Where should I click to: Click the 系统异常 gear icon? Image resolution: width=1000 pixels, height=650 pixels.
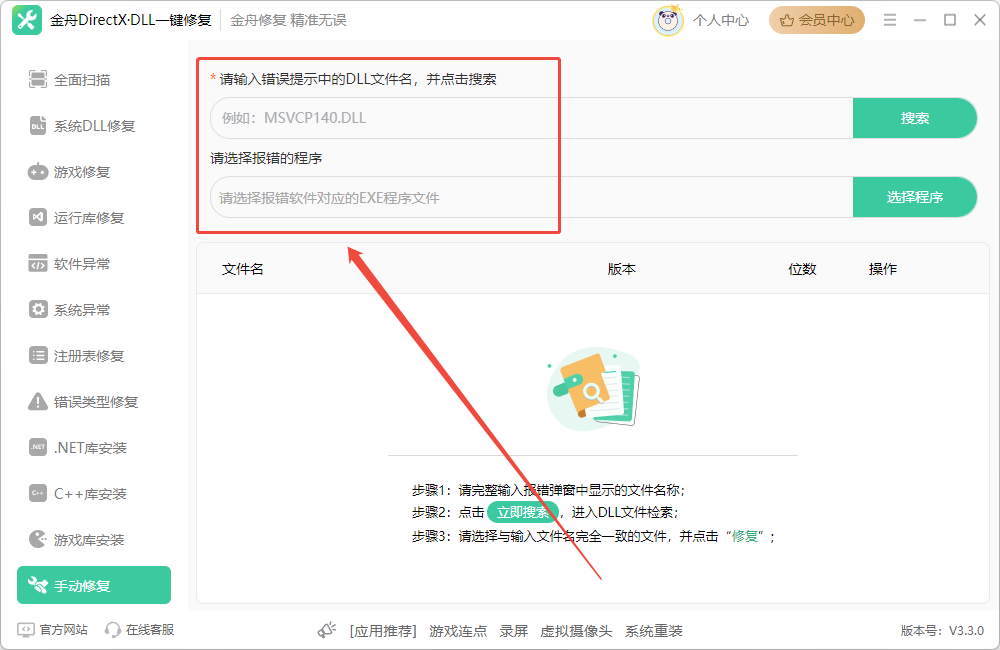click(38, 309)
